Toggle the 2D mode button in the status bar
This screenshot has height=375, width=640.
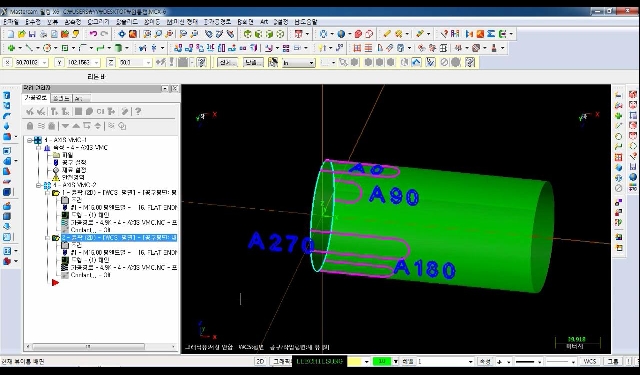coord(260,361)
